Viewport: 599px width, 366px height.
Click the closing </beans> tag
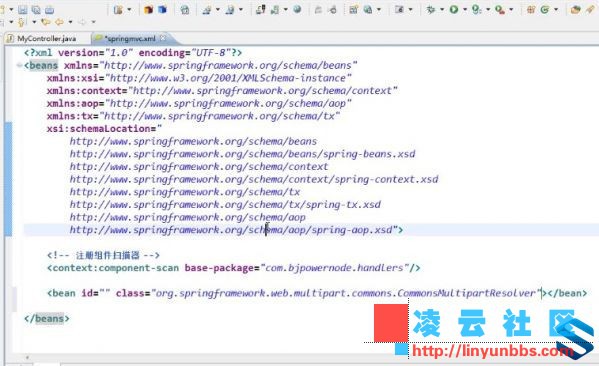(x=47, y=318)
